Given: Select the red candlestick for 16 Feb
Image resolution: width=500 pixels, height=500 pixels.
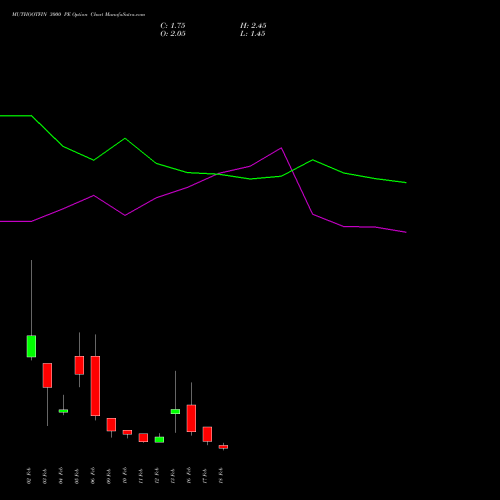Looking at the screenshot, I should tap(191, 418).
